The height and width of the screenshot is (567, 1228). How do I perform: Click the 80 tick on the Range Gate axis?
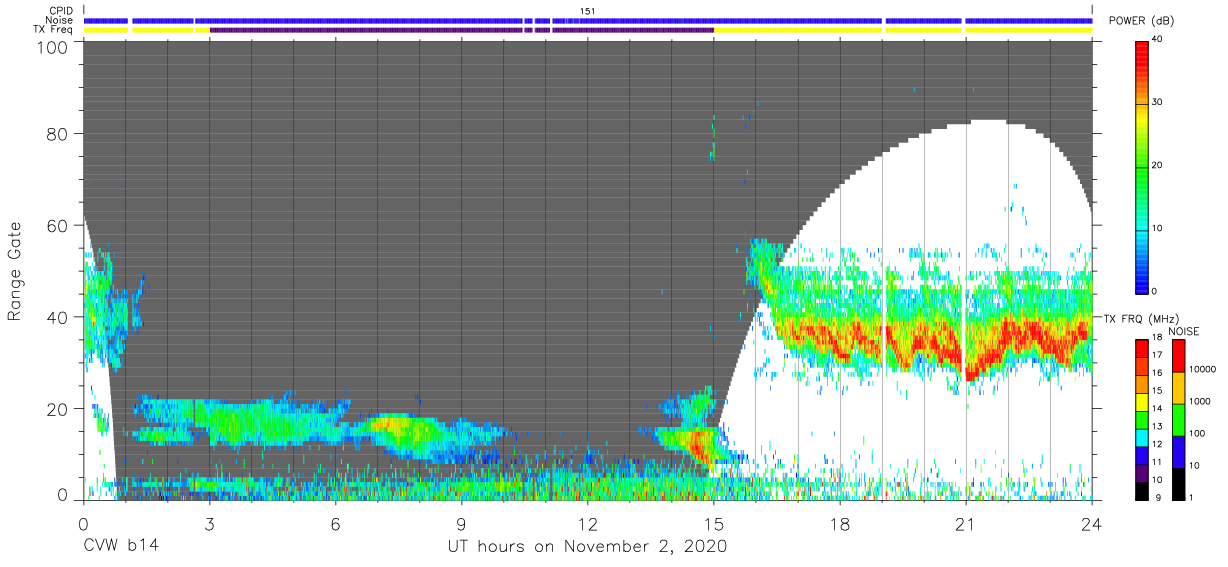58,134
